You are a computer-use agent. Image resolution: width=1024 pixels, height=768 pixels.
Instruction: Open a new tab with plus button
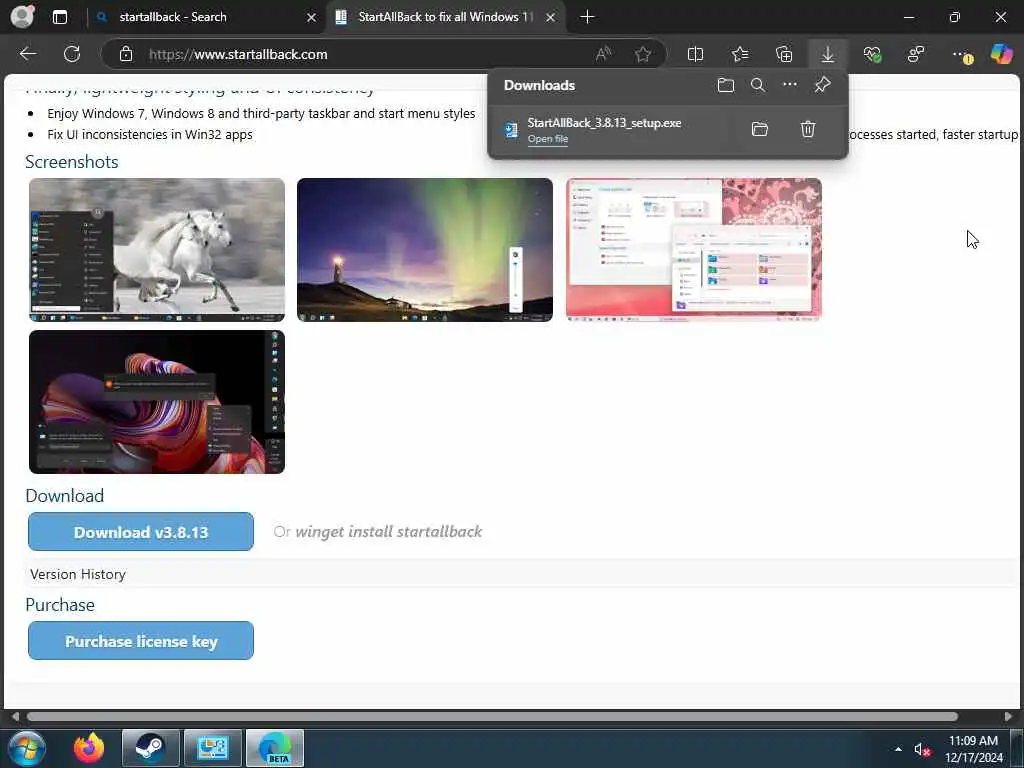point(587,17)
